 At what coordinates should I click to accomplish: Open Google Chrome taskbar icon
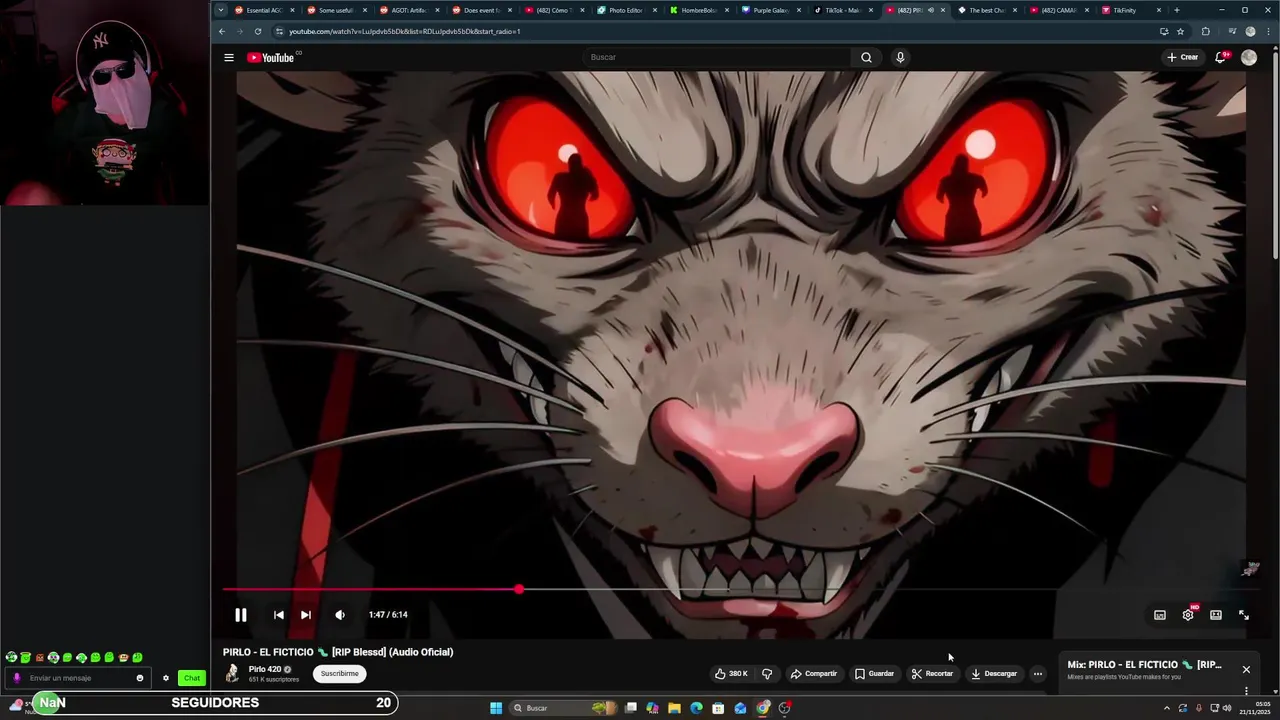click(763, 708)
